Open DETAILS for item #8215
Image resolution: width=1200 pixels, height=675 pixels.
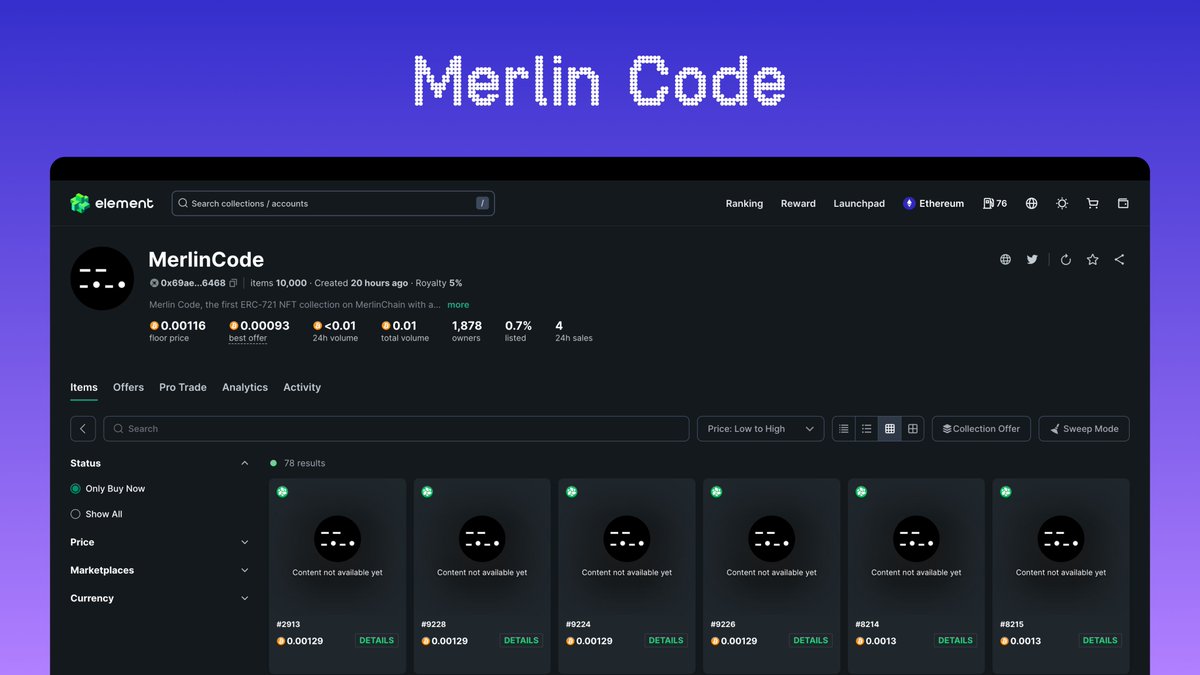pos(1100,640)
